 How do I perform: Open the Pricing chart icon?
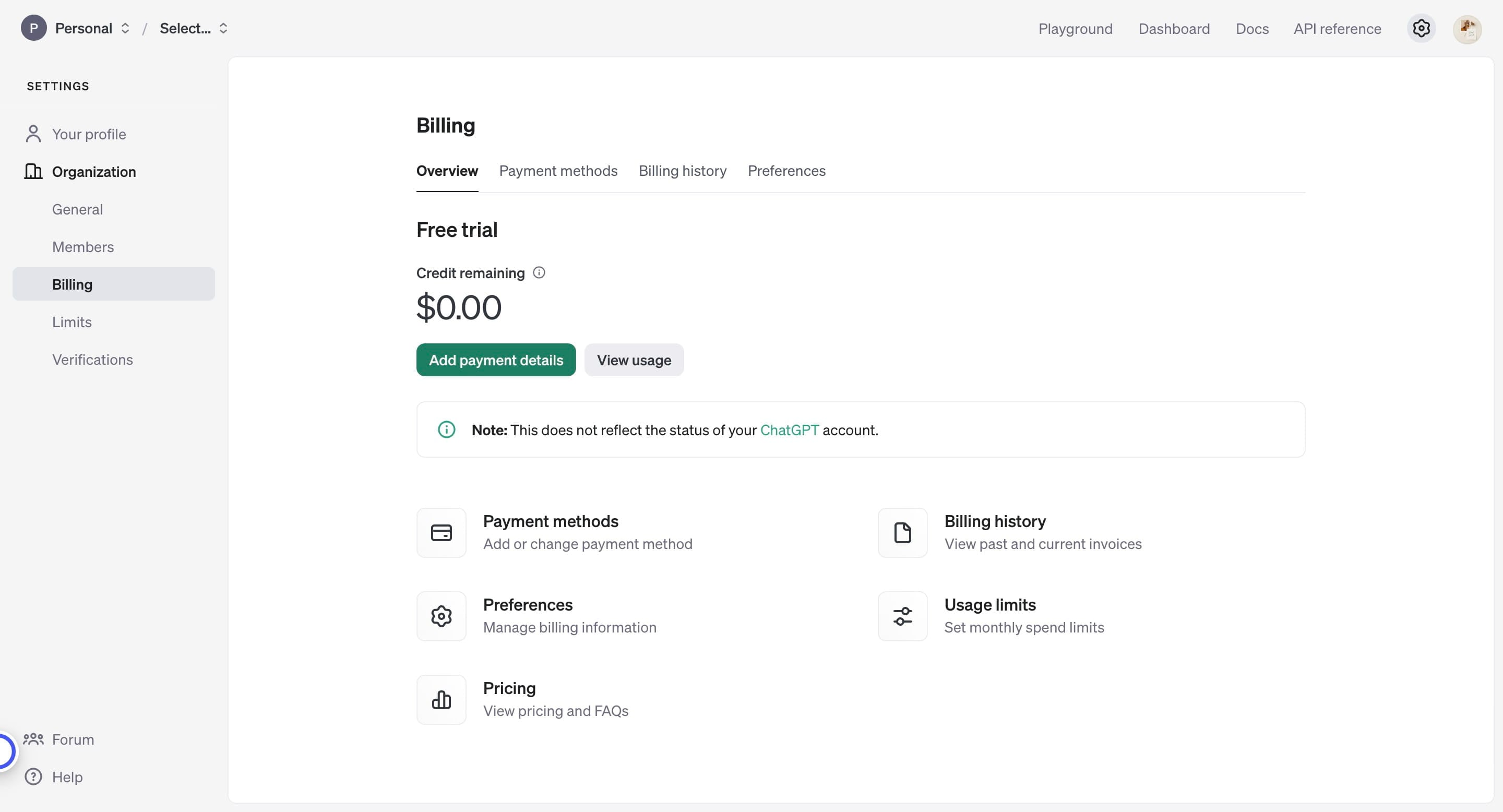(x=441, y=699)
